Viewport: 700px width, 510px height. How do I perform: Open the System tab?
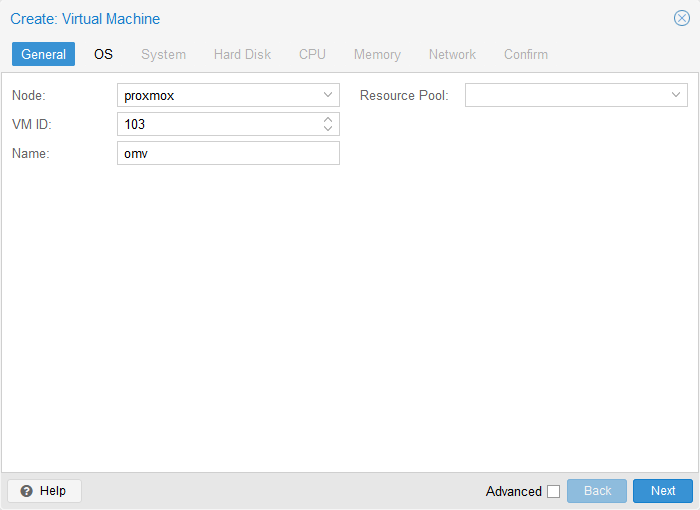click(163, 54)
